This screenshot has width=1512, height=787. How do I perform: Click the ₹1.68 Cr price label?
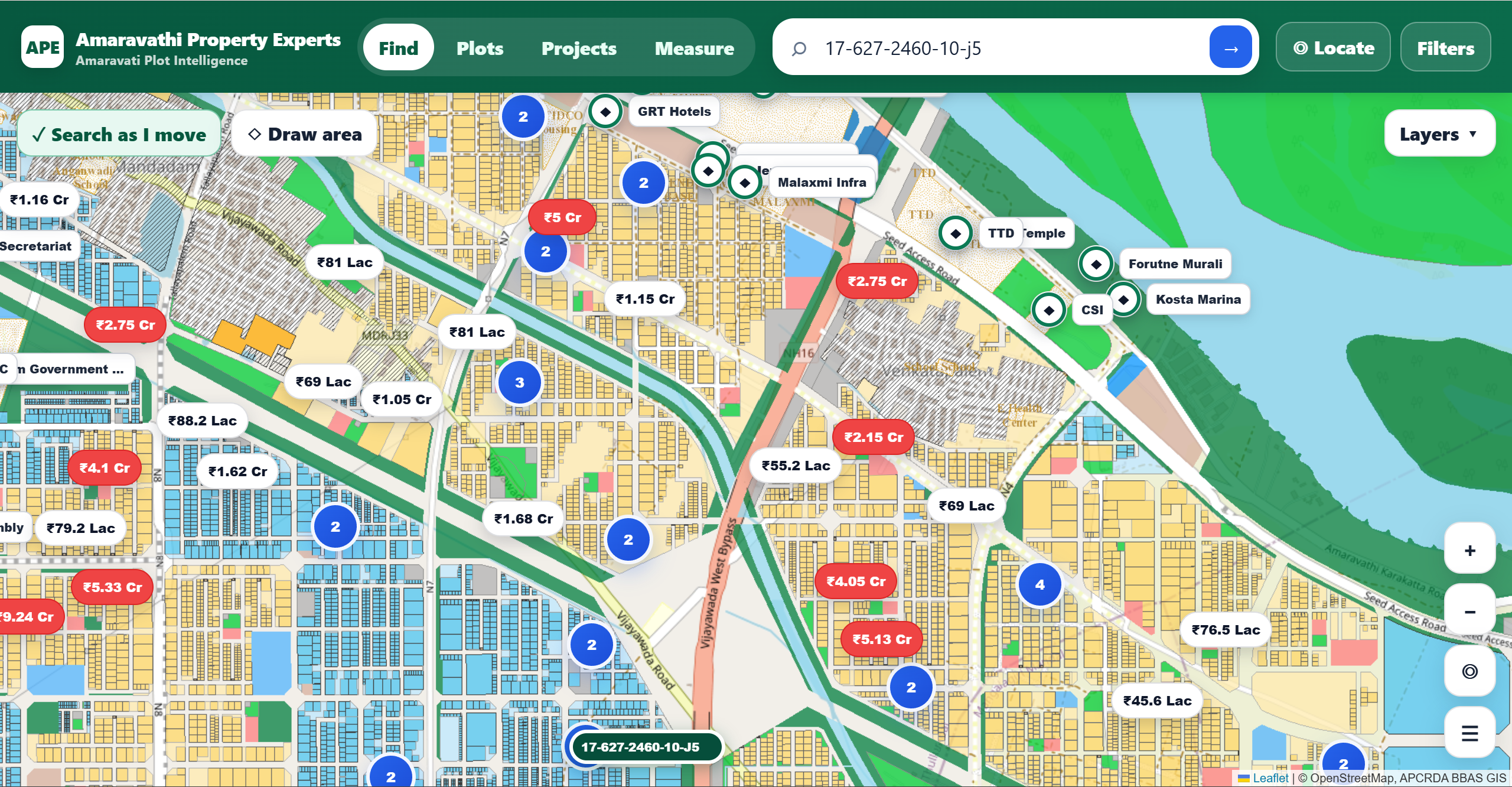pos(523,519)
